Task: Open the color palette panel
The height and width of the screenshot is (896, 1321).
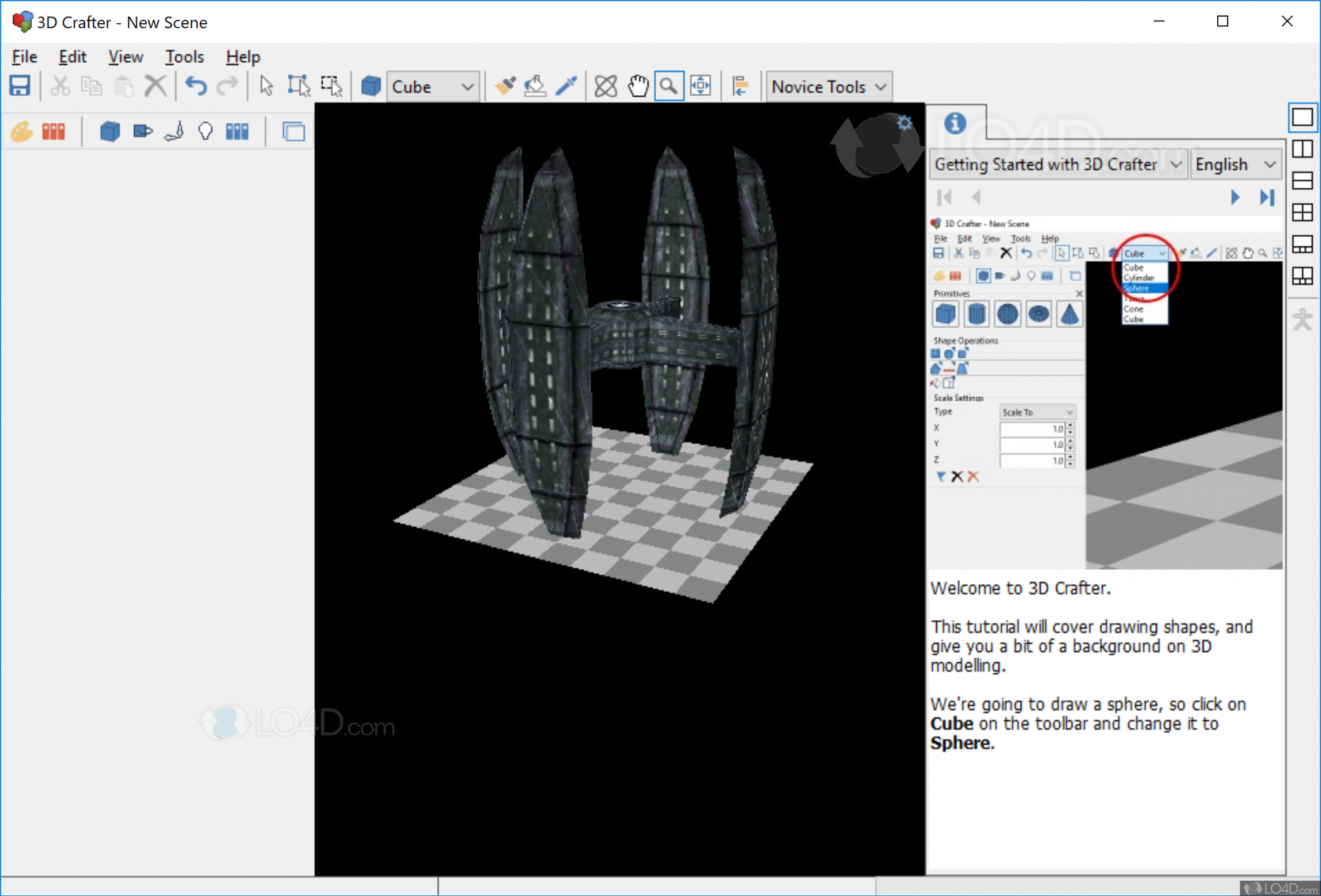Action: 22,131
